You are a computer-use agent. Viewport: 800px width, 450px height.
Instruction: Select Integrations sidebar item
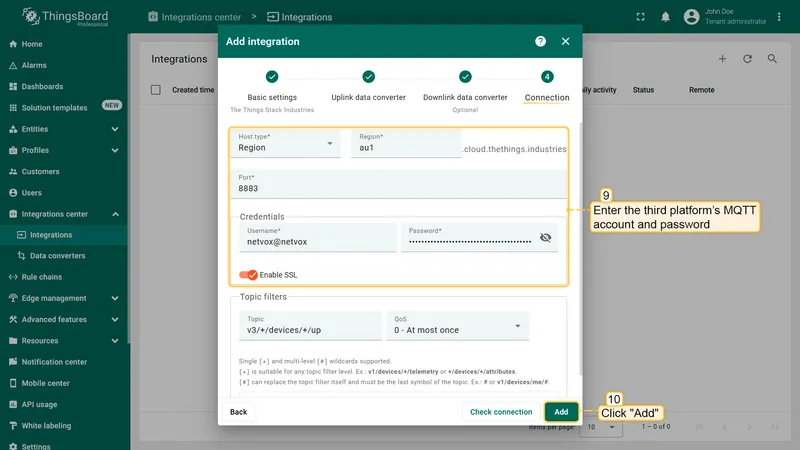pyautogui.click(x=64, y=235)
